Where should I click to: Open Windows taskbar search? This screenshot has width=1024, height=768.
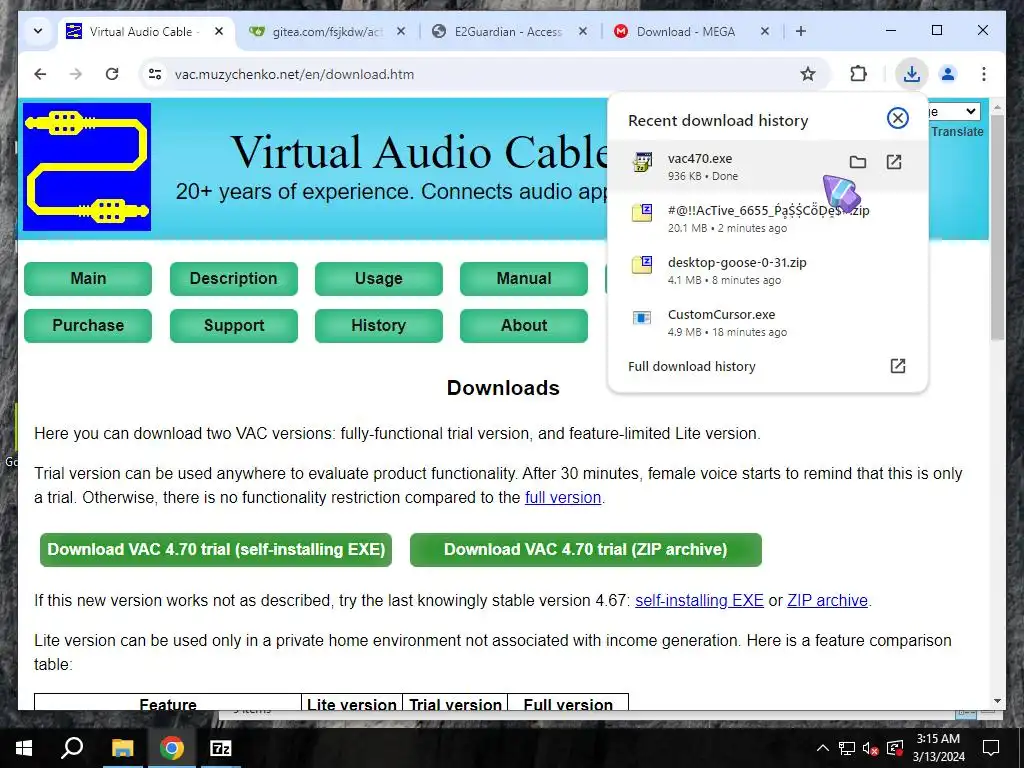pos(72,748)
